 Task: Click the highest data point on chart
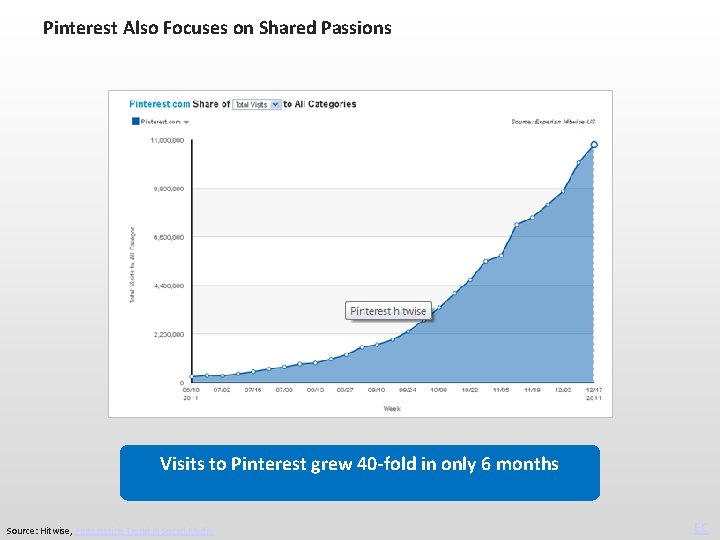[594, 145]
